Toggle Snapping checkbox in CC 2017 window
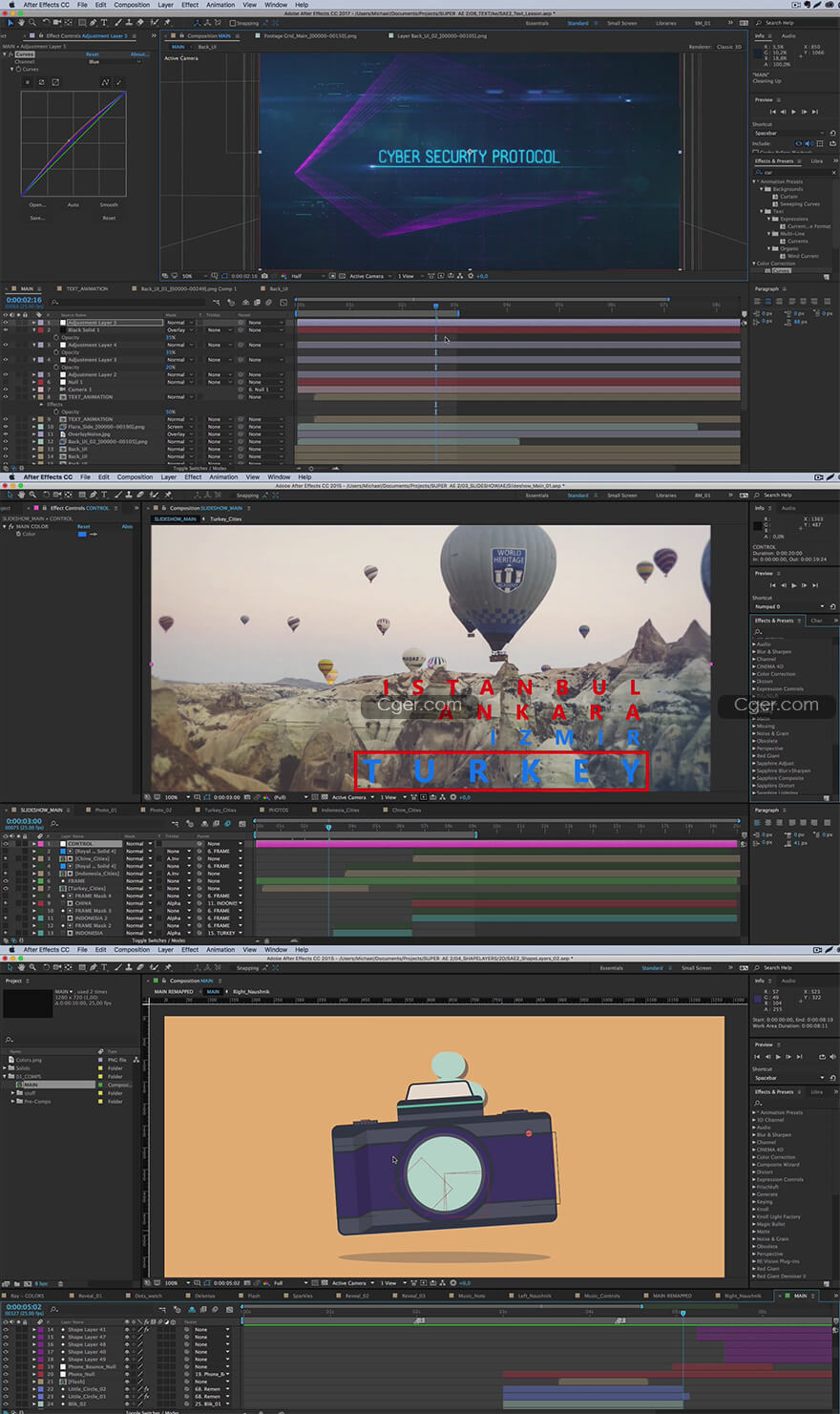 point(233,23)
